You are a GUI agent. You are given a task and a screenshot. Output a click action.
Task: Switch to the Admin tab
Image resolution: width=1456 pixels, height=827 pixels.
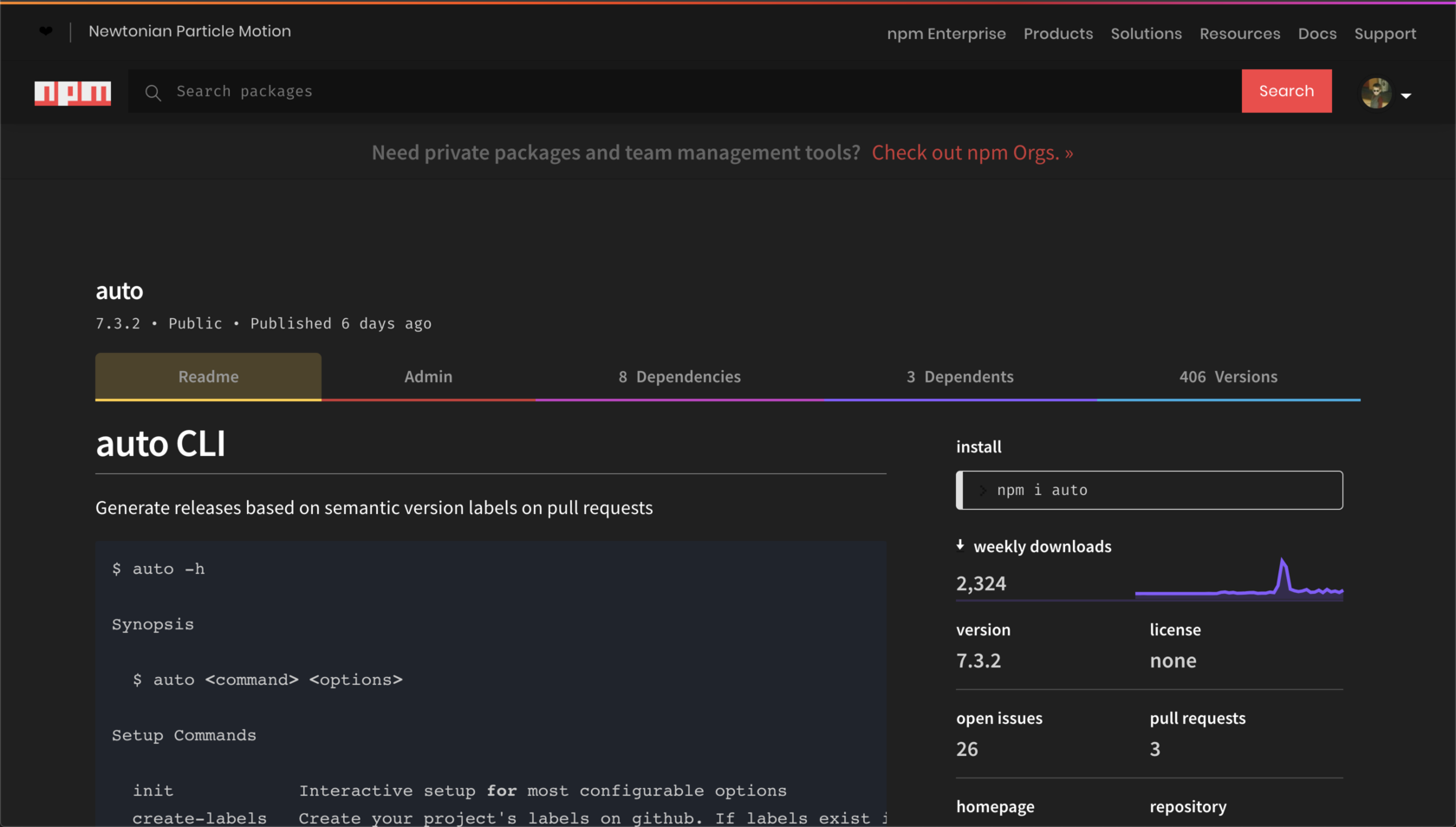428,376
